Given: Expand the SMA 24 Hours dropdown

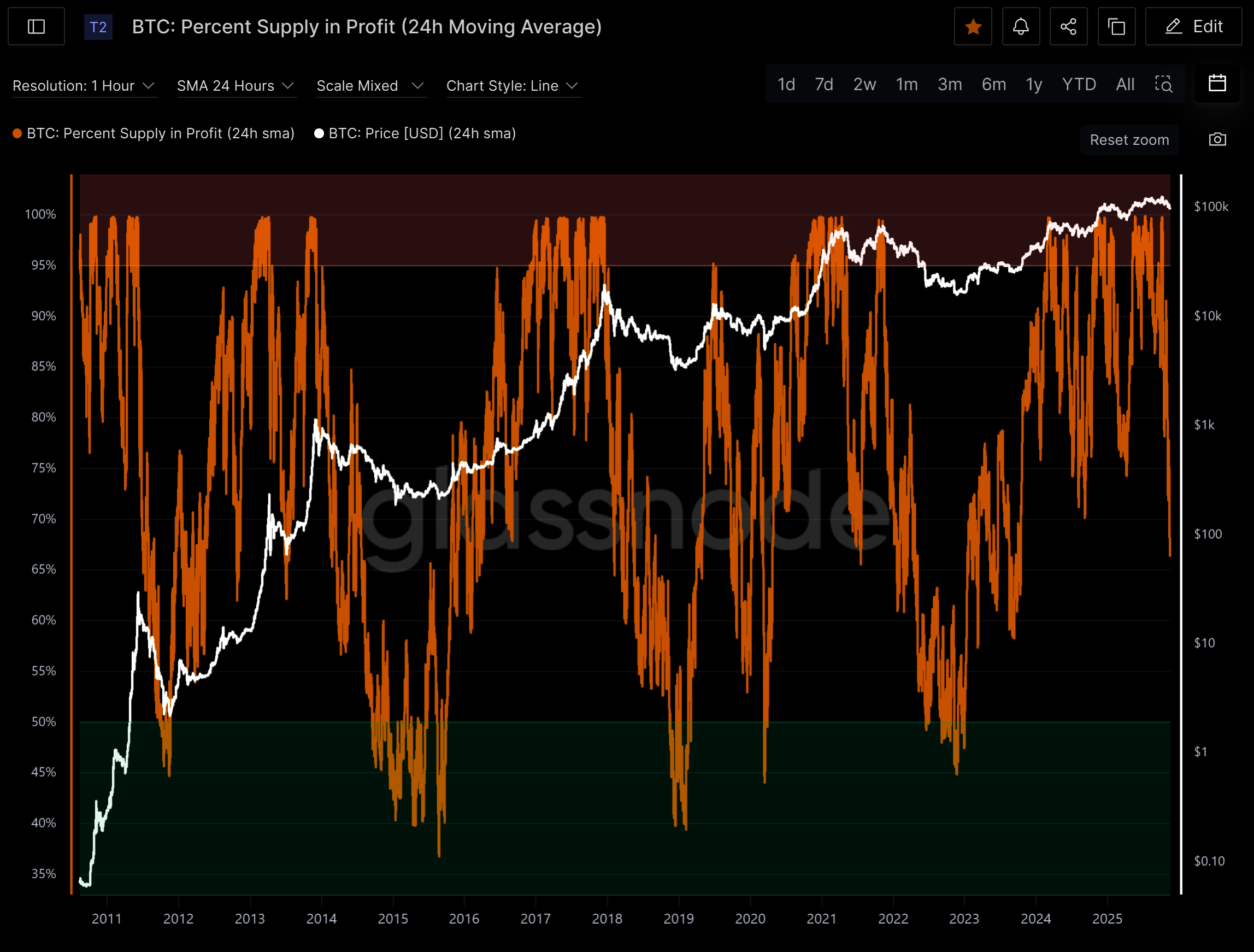Looking at the screenshot, I should pyautogui.click(x=236, y=86).
